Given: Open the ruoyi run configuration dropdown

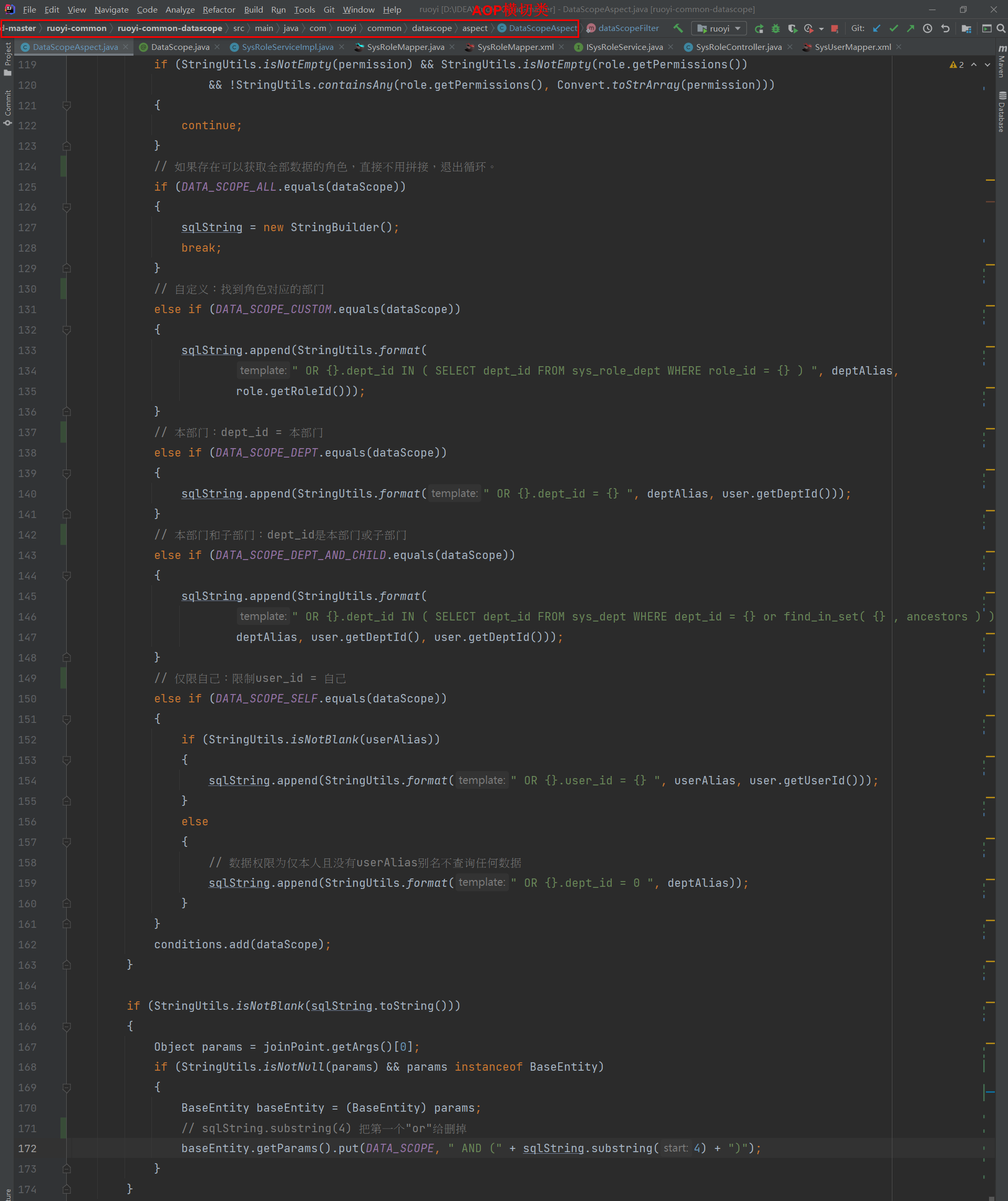Looking at the screenshot, I should point(719,28).
